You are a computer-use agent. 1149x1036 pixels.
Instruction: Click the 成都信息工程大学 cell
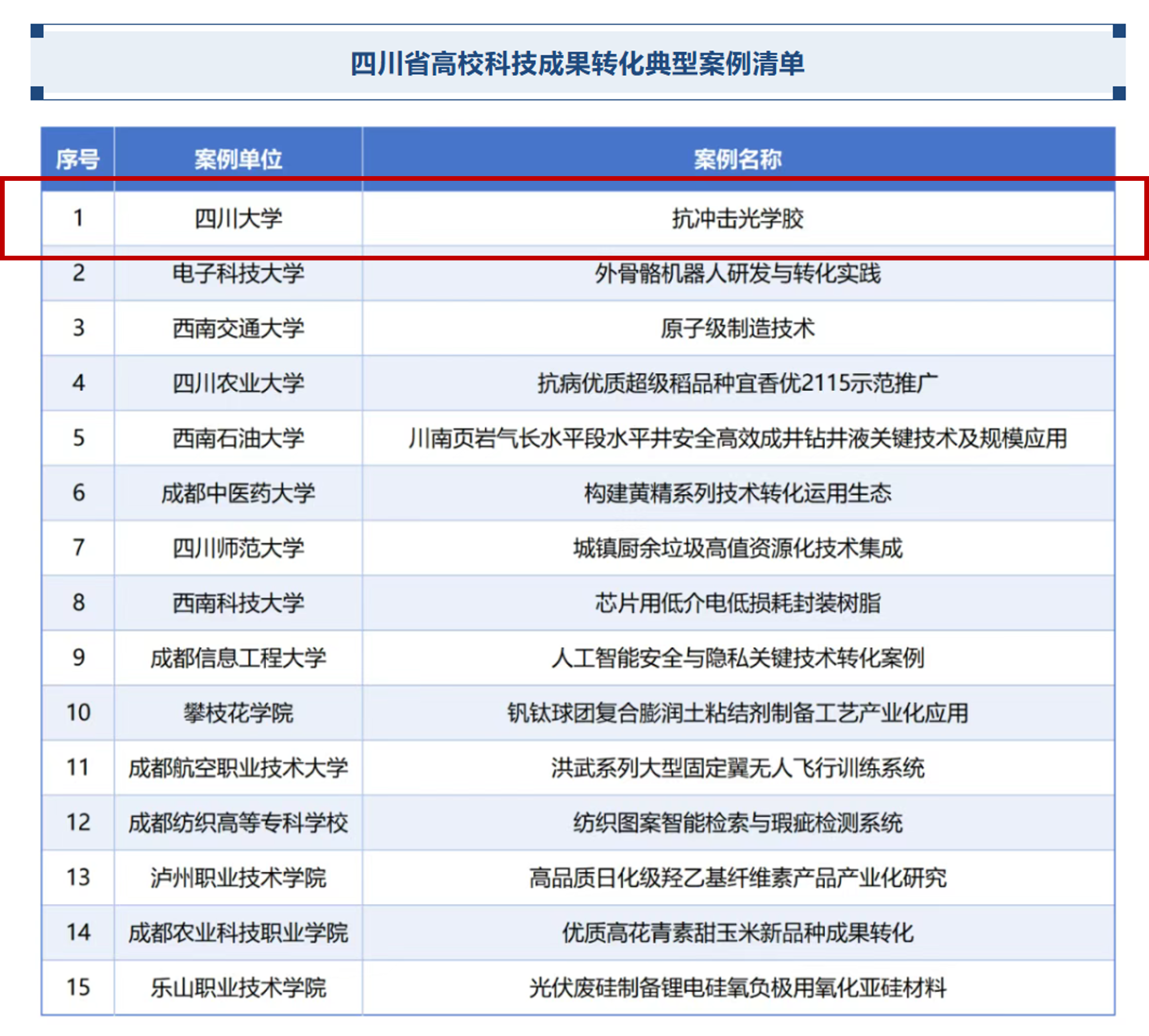click(238, 658)
